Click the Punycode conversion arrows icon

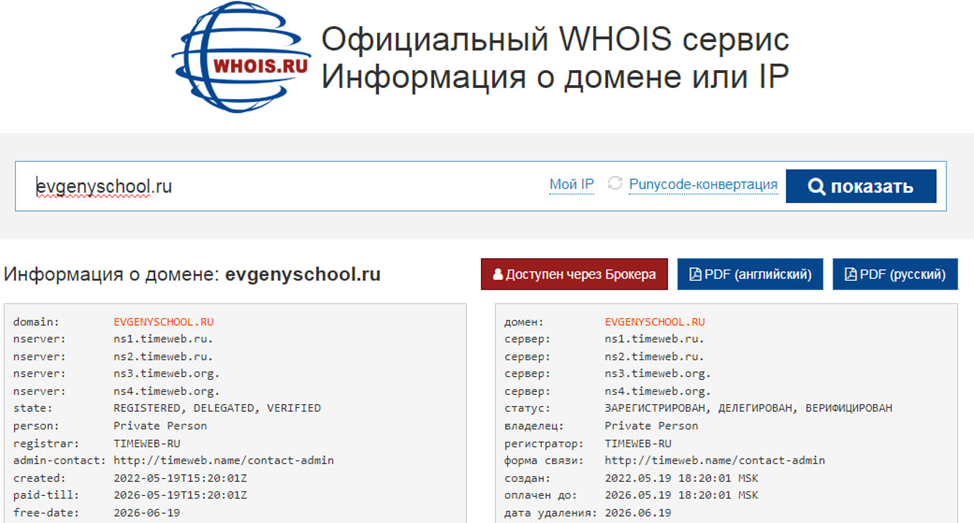[x=615, y=184]
